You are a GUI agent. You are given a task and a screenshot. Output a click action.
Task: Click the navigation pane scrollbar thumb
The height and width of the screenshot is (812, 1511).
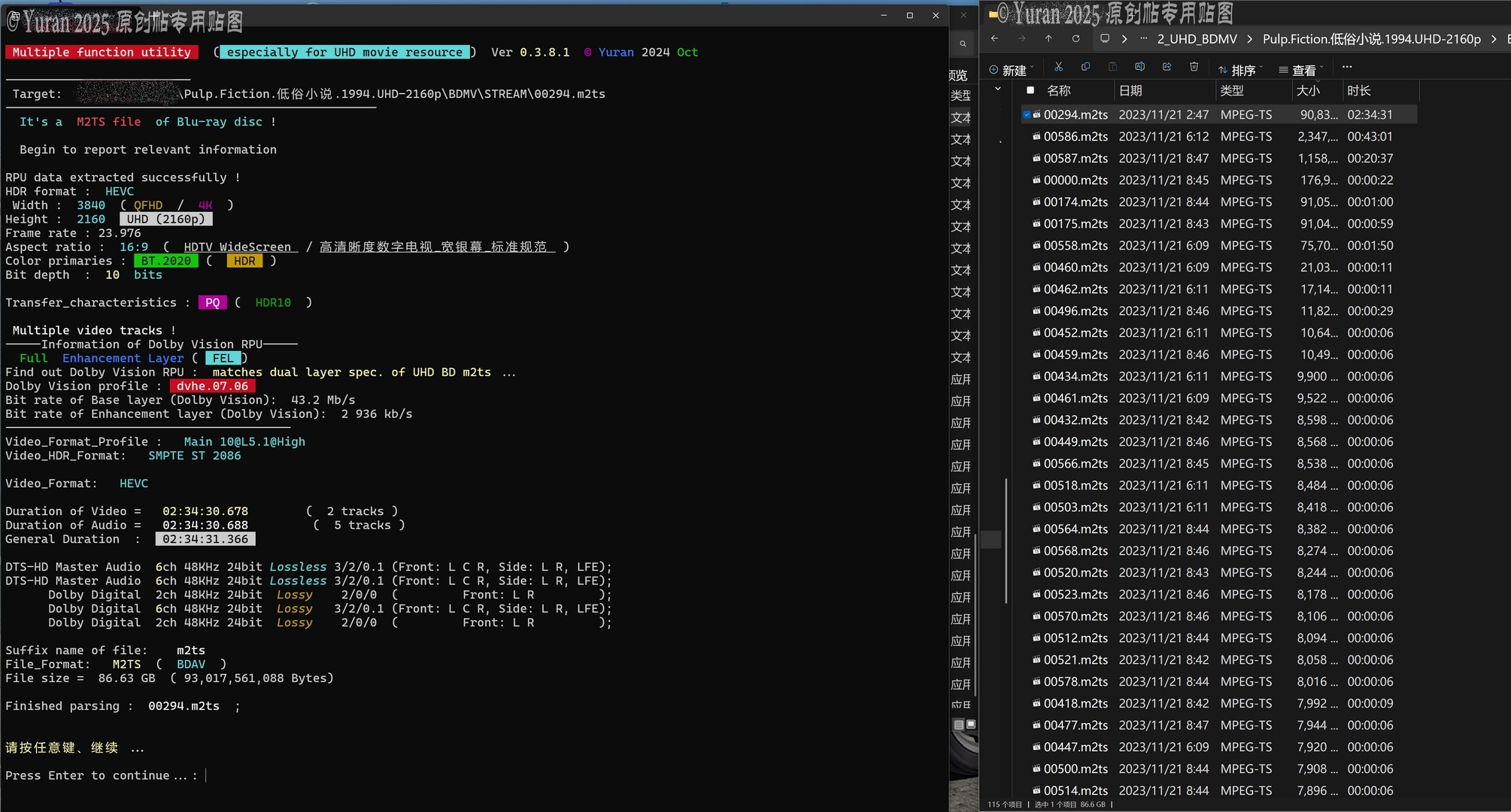(x=1006, y=541)
